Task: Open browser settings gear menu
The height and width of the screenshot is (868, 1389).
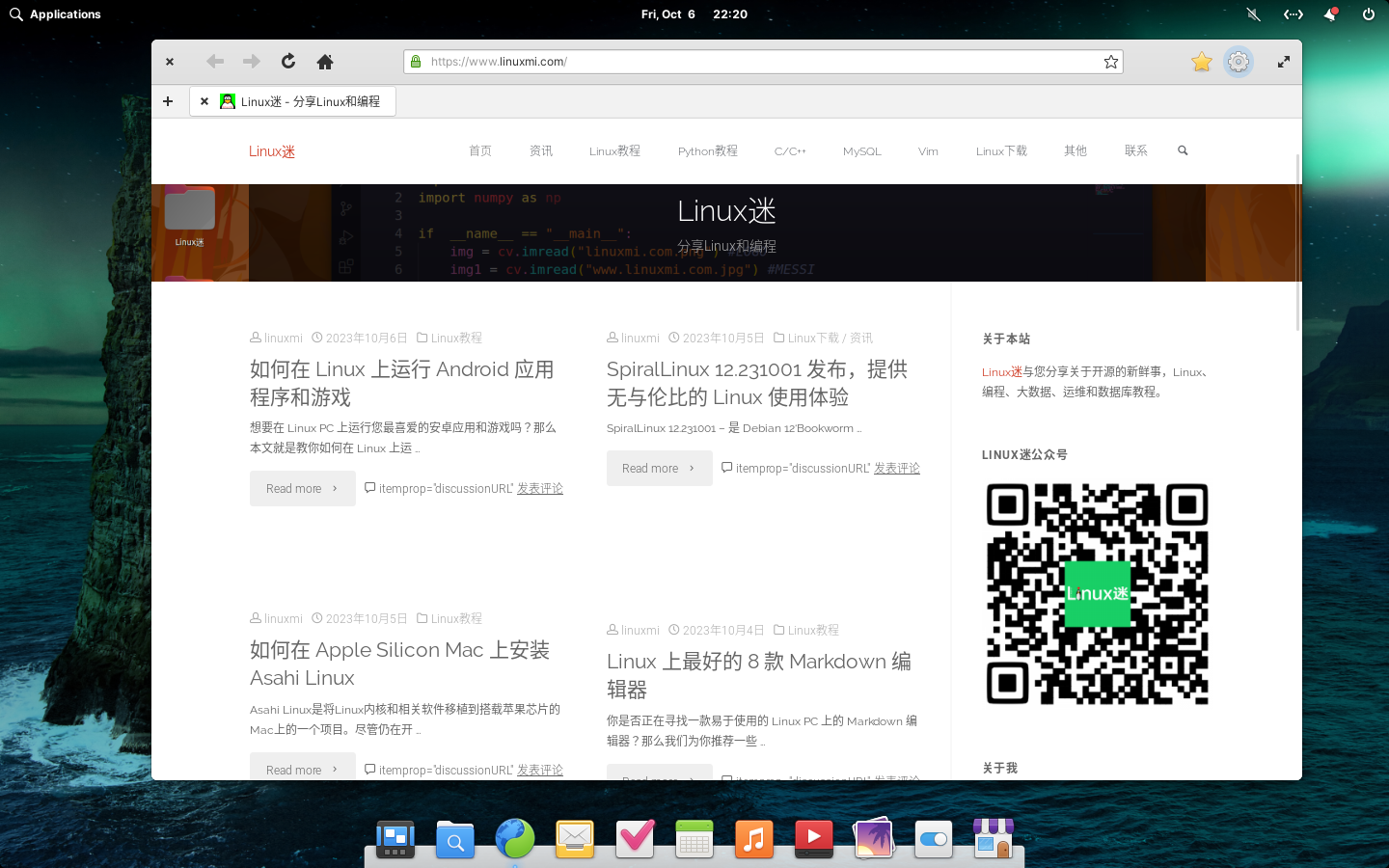Action: pos(1239,62)
